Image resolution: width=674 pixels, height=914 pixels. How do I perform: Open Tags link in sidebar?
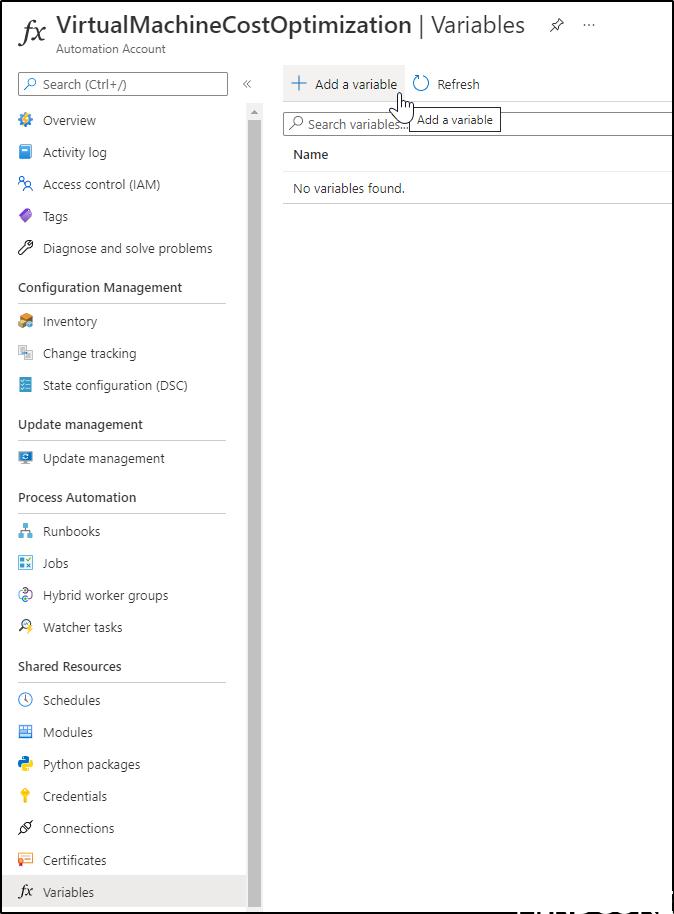(x=55, y=217)
